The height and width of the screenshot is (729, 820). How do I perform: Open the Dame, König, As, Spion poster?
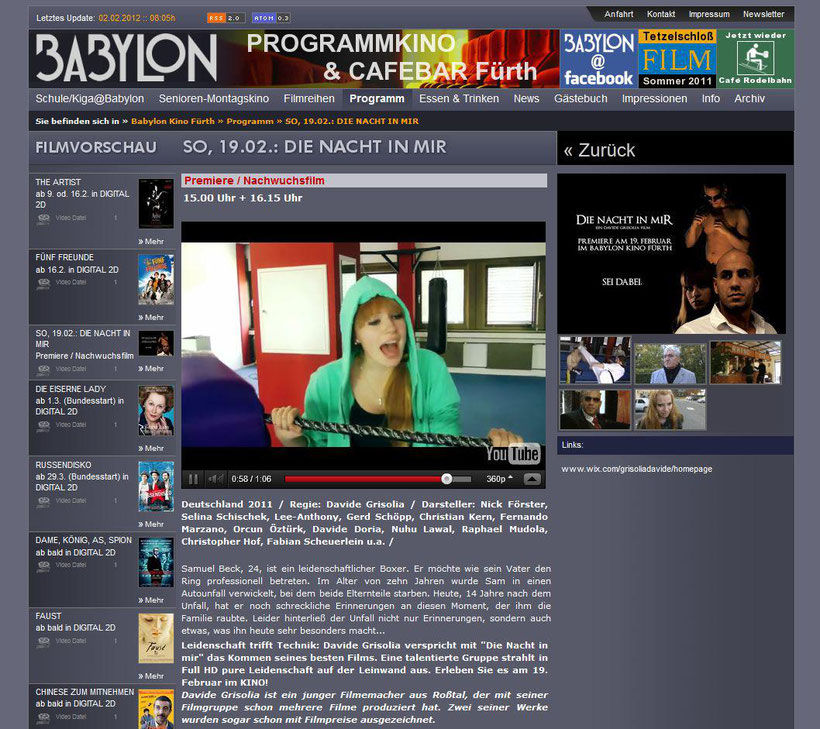156,563
